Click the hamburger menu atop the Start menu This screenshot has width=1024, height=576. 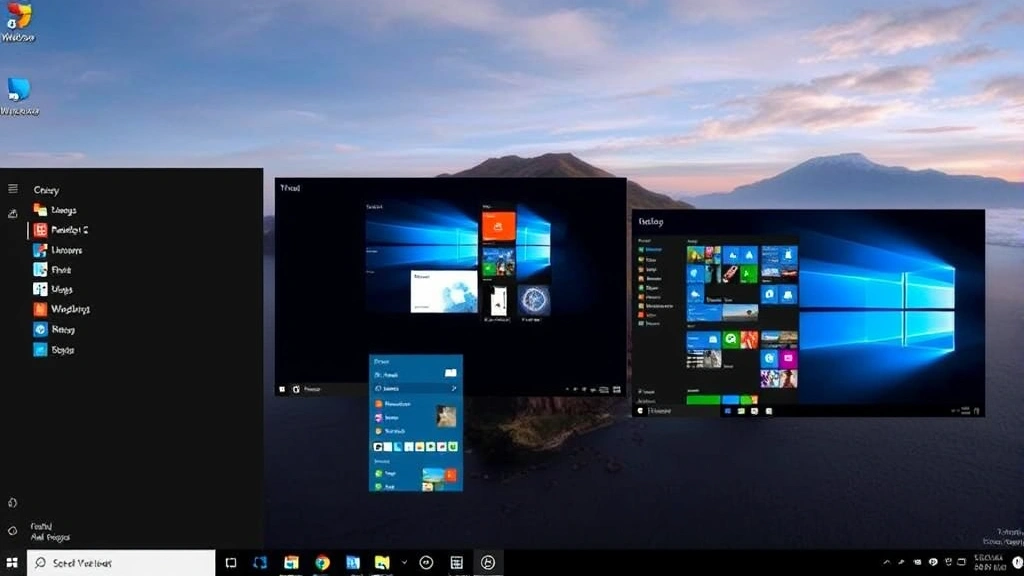tap(12, 190)
